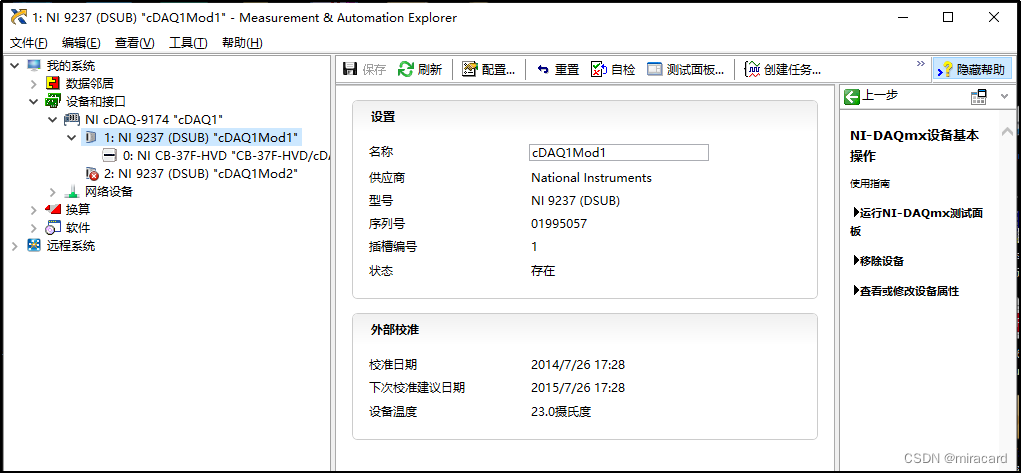
Task: Open the 运行NI-DAQmx测试面板 help link
Action: 918,222
